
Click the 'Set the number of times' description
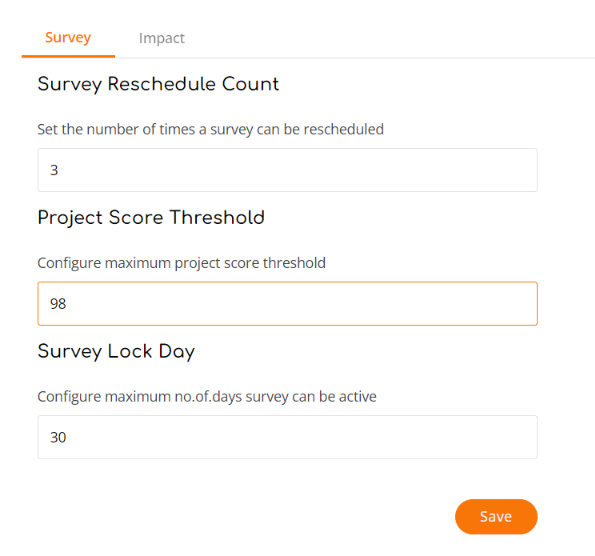(210, 129)
